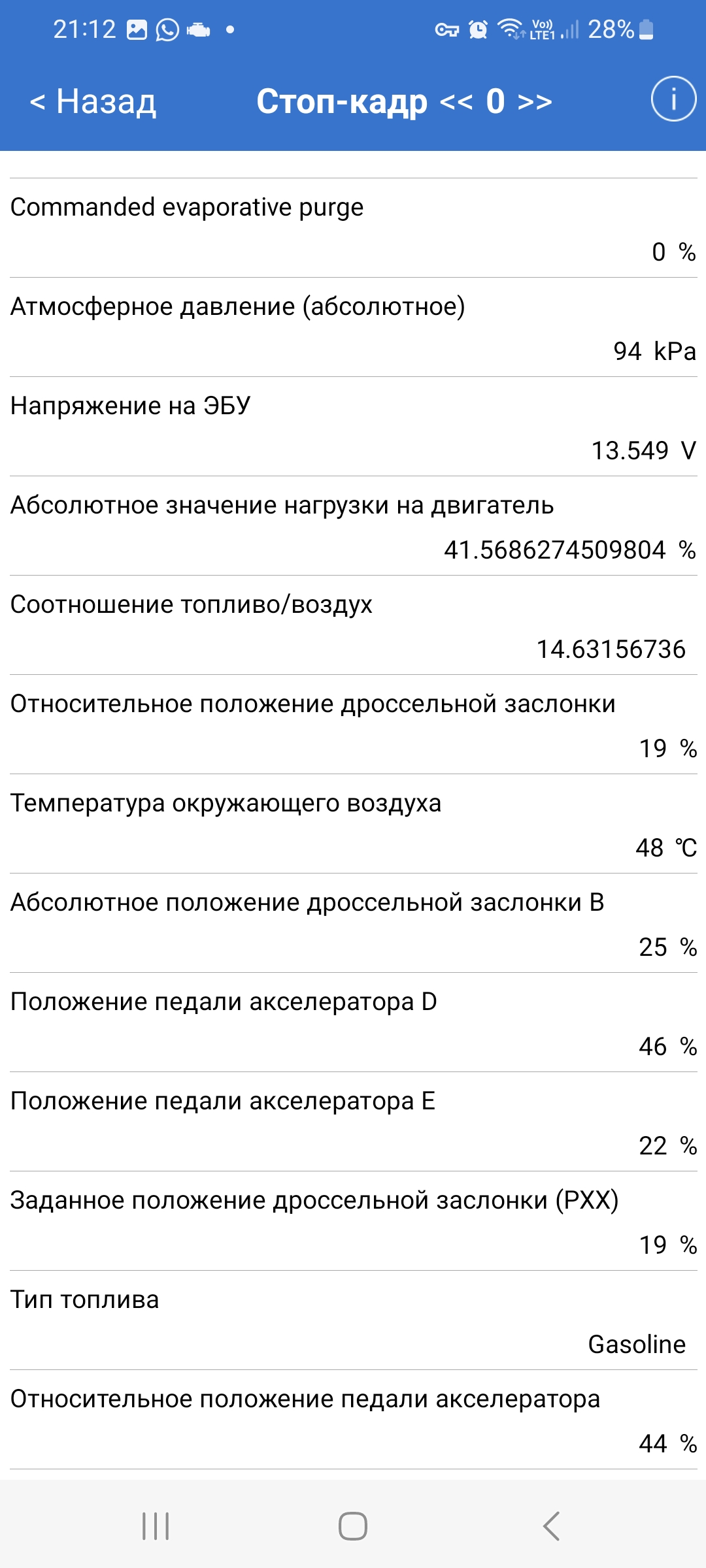
Task: Tap the WhatsApp notification icon
Action: [x=167, y=30]
